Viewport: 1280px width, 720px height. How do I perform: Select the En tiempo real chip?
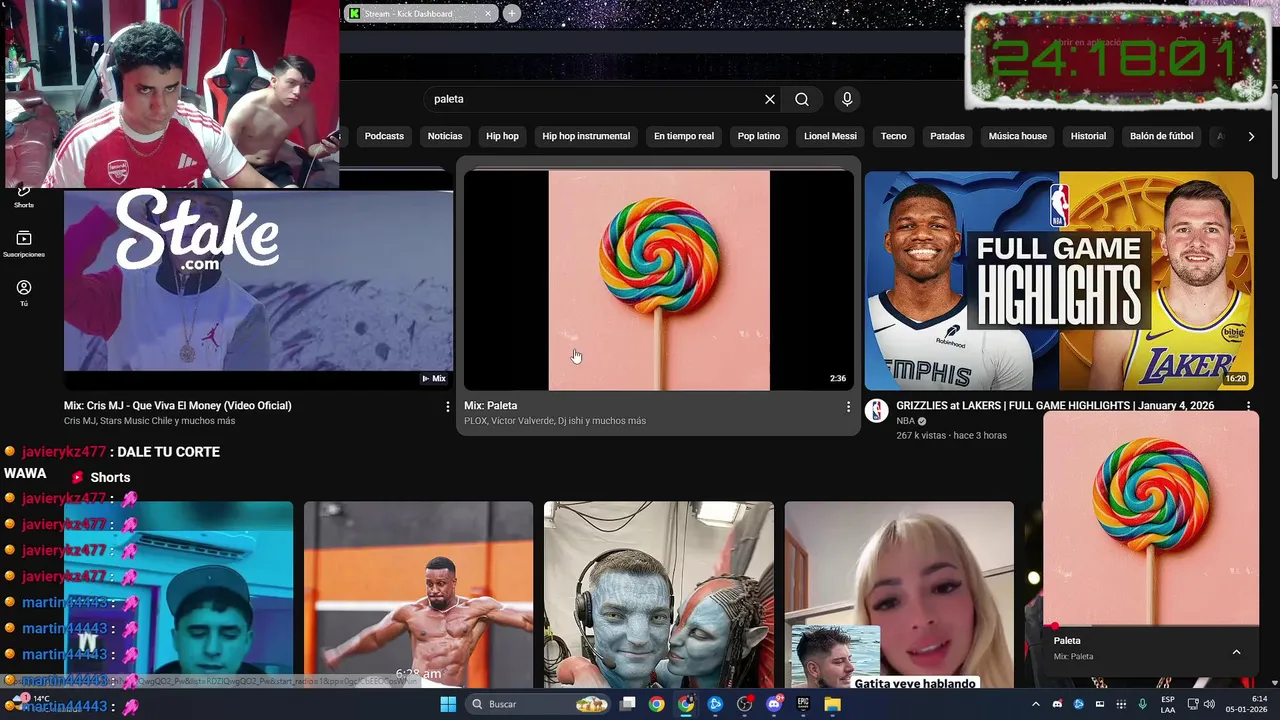[684, 136]
